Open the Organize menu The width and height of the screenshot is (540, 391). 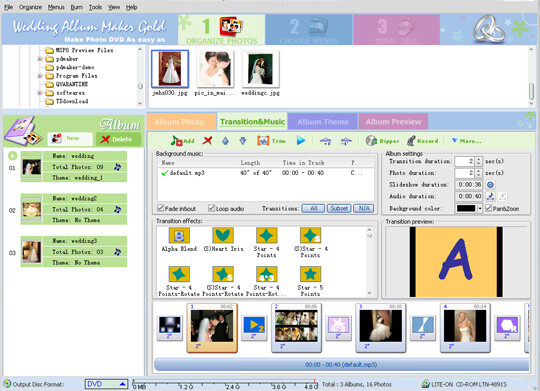[30, 7]
